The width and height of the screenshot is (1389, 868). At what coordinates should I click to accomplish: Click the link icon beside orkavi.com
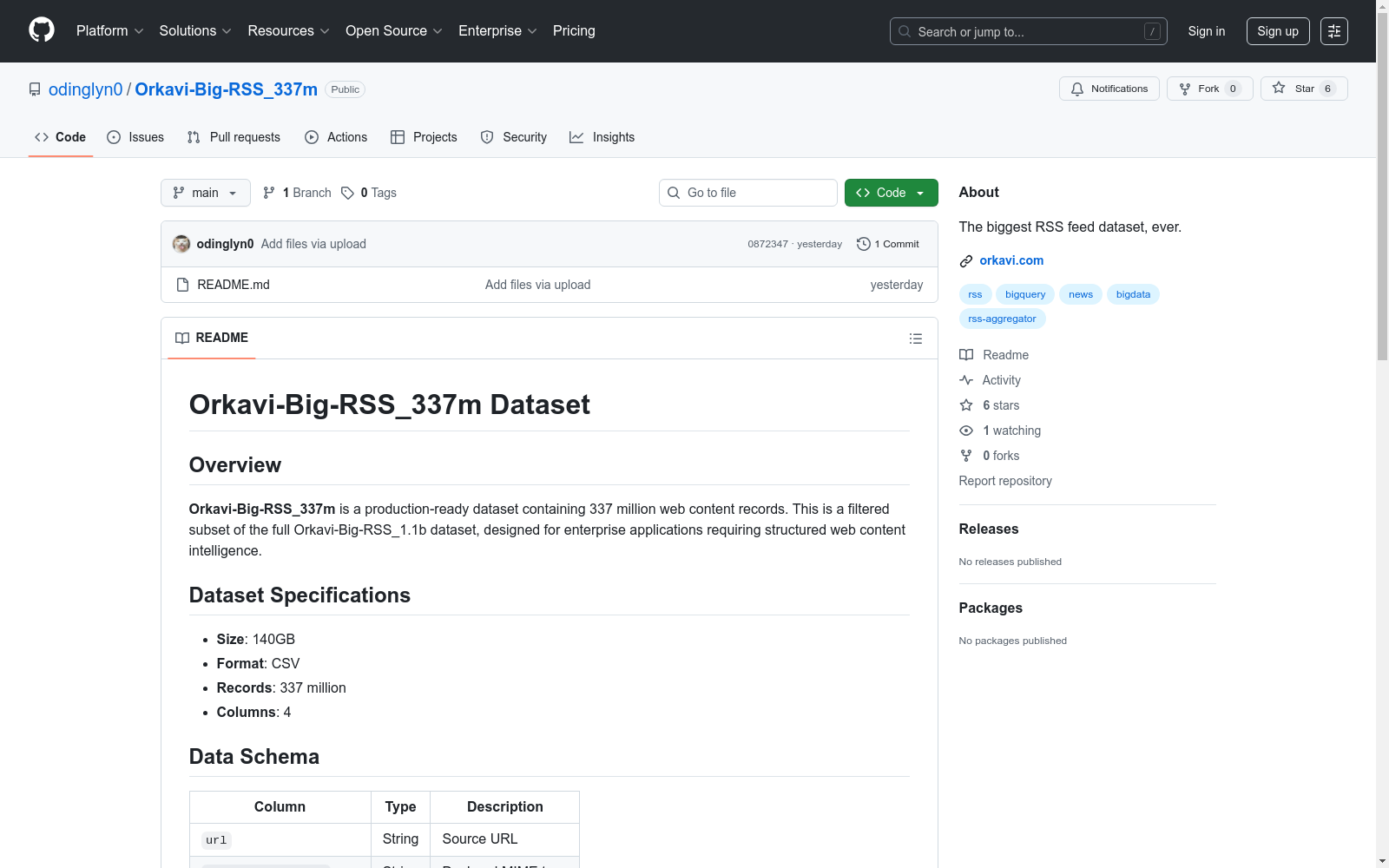pos(966,261)
